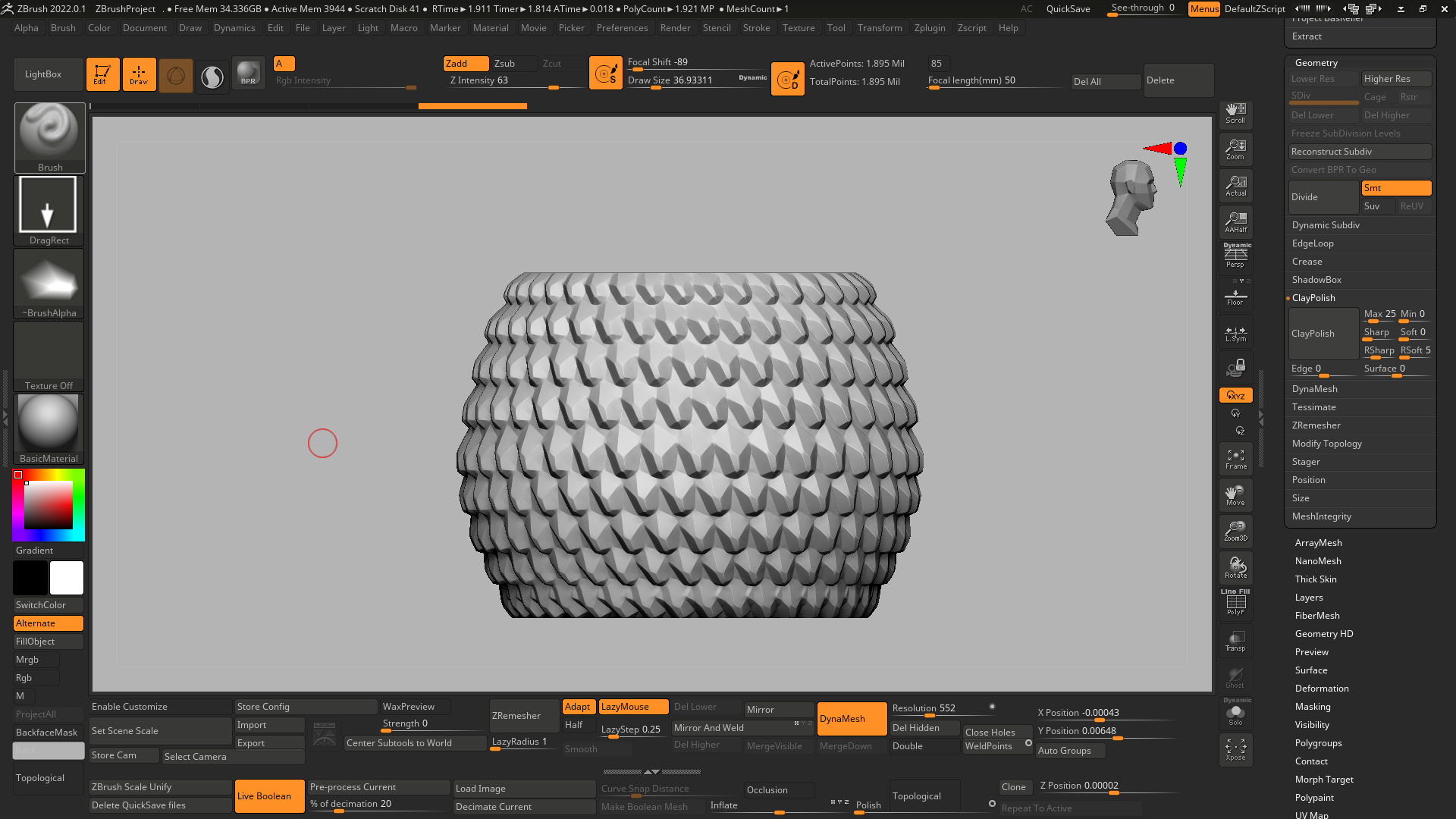Open the Stroke menu
The width and height of the screenshot is (1456, 819).
pos(756,28)
